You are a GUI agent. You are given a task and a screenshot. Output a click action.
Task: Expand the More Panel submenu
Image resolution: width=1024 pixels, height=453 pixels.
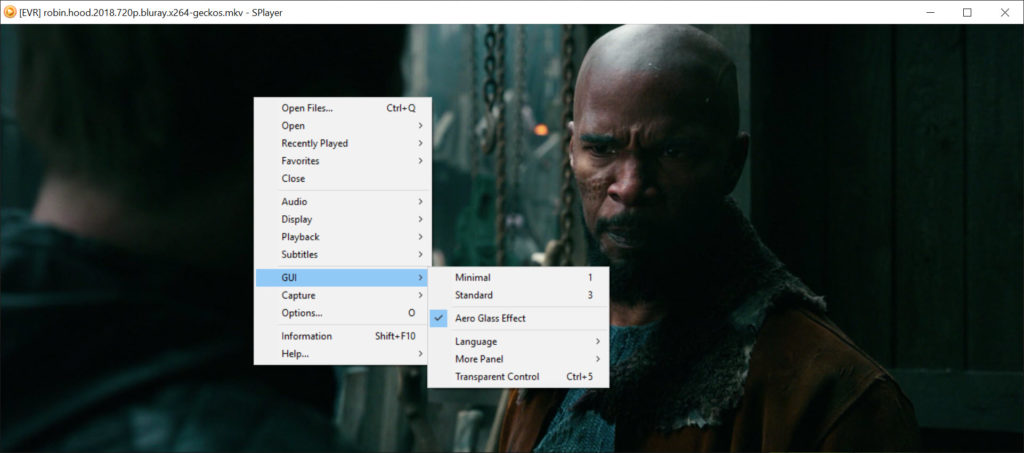coord(519,359)
